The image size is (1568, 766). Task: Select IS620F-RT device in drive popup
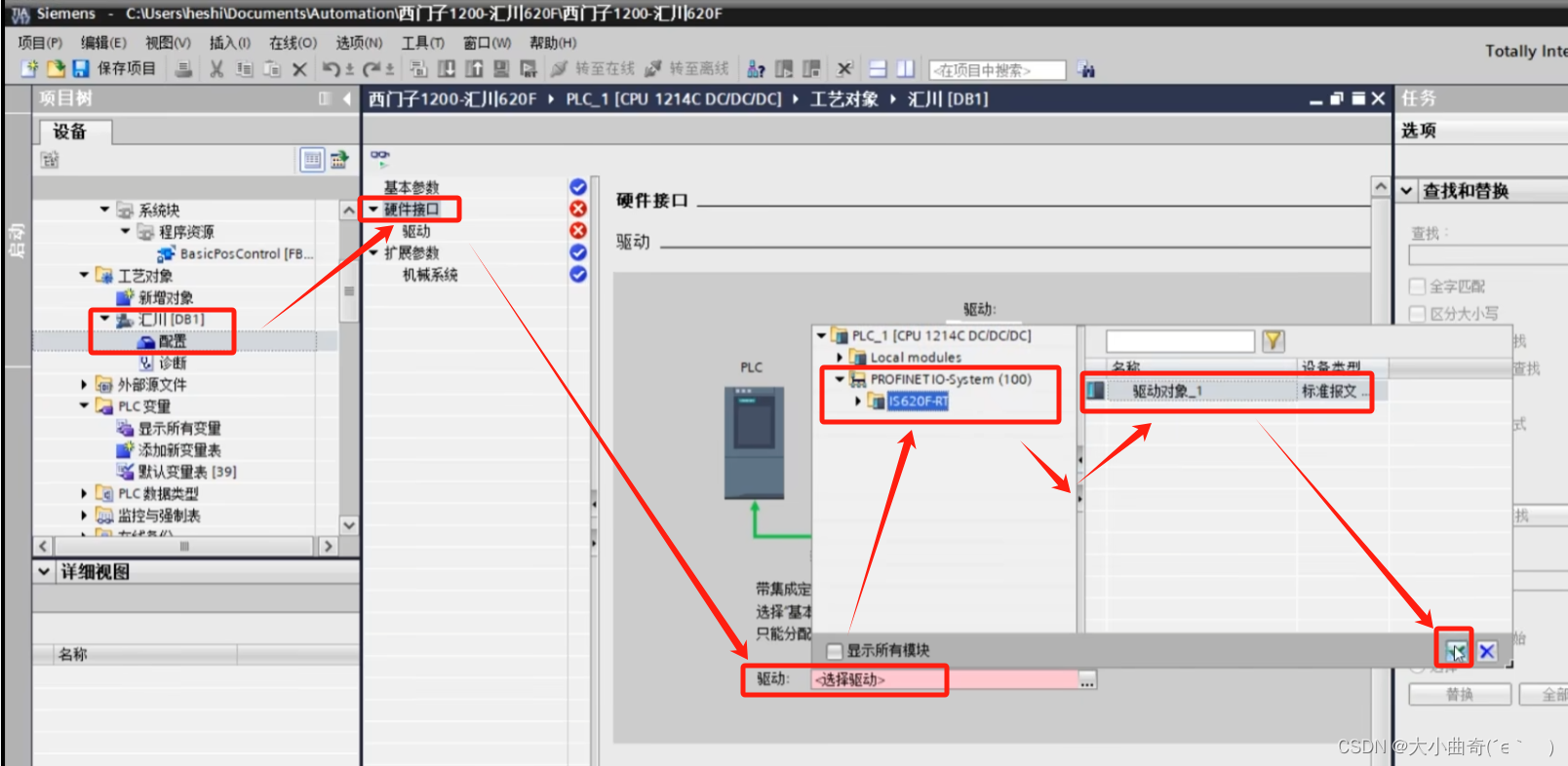click(x=918, y=401)
